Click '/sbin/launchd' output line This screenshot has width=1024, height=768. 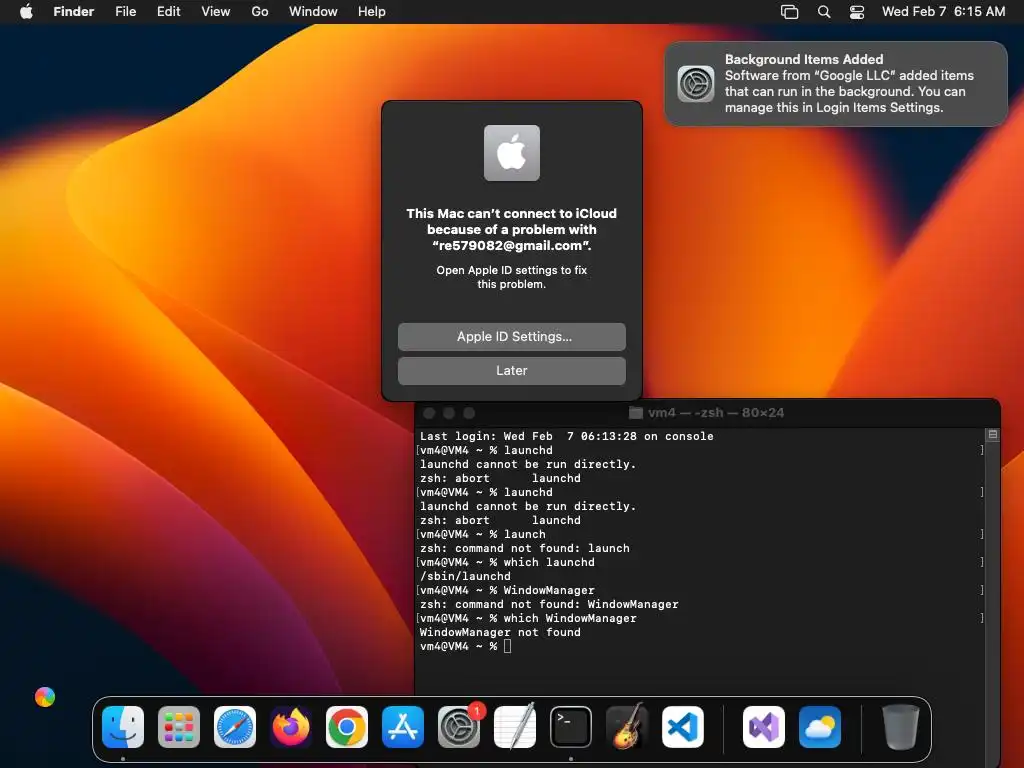click(465, 576)
